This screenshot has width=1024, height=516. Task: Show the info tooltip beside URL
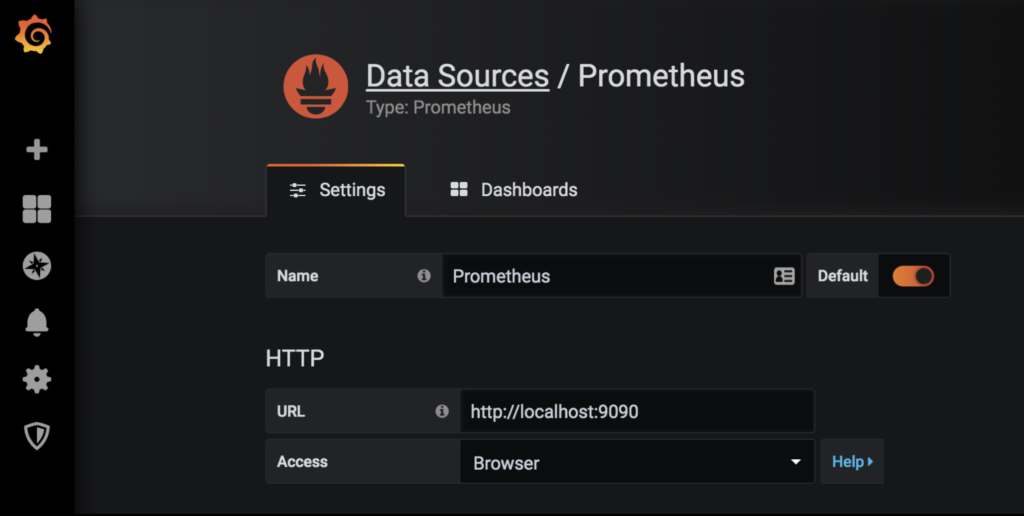[x=442, y=411]
